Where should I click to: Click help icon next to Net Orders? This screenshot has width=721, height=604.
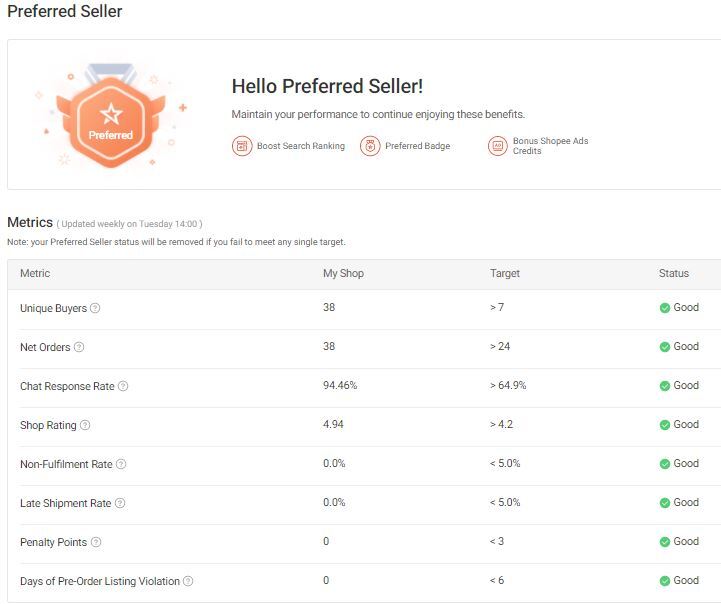(79, 347)
